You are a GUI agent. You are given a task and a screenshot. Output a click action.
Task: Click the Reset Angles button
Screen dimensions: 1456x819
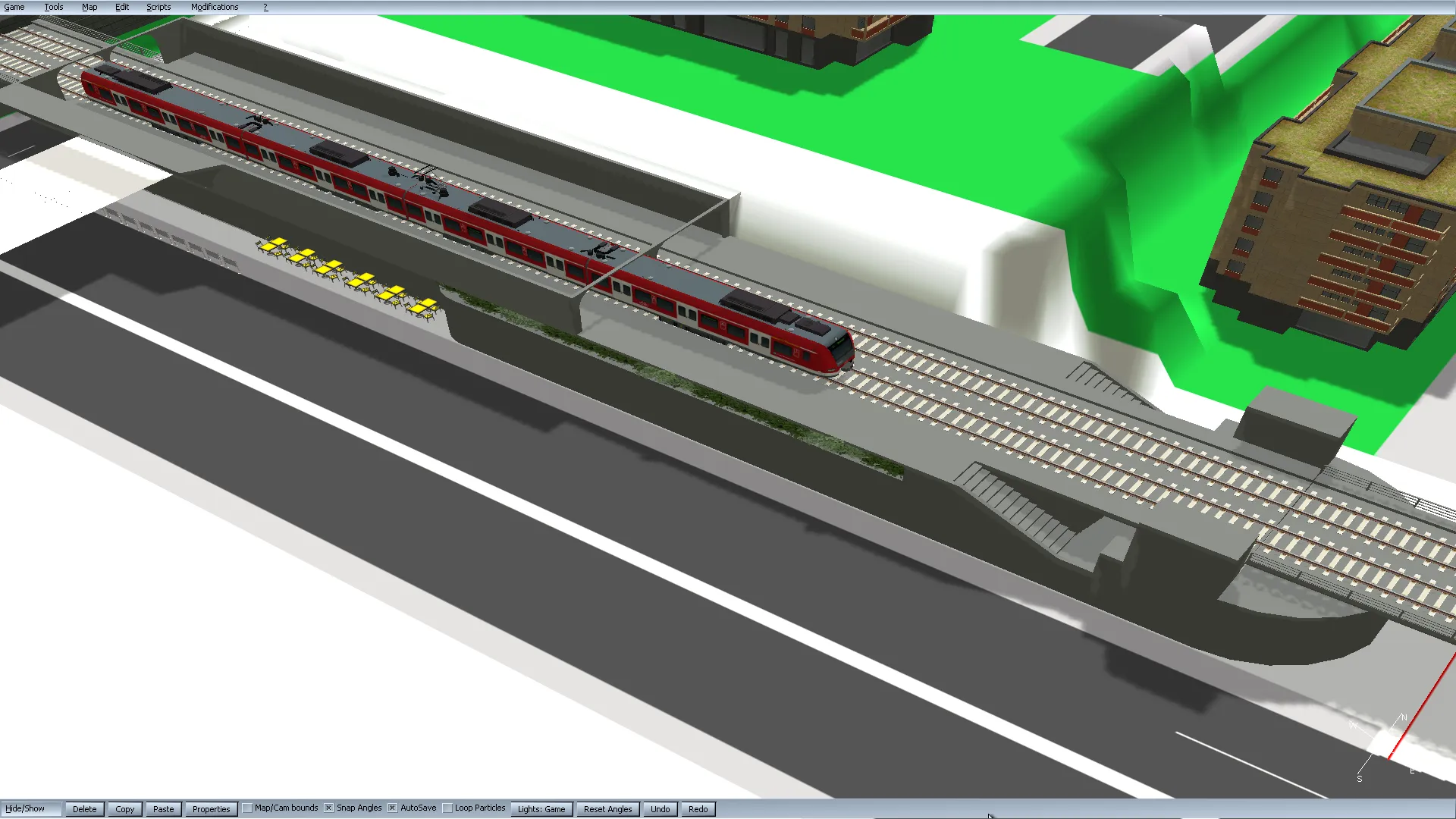point(607,809)
